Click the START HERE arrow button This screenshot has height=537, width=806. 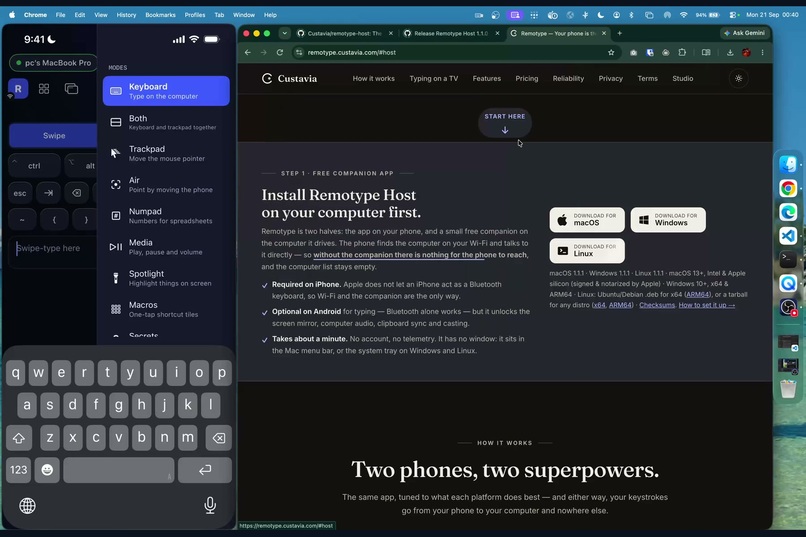click(x=505, y=123)
